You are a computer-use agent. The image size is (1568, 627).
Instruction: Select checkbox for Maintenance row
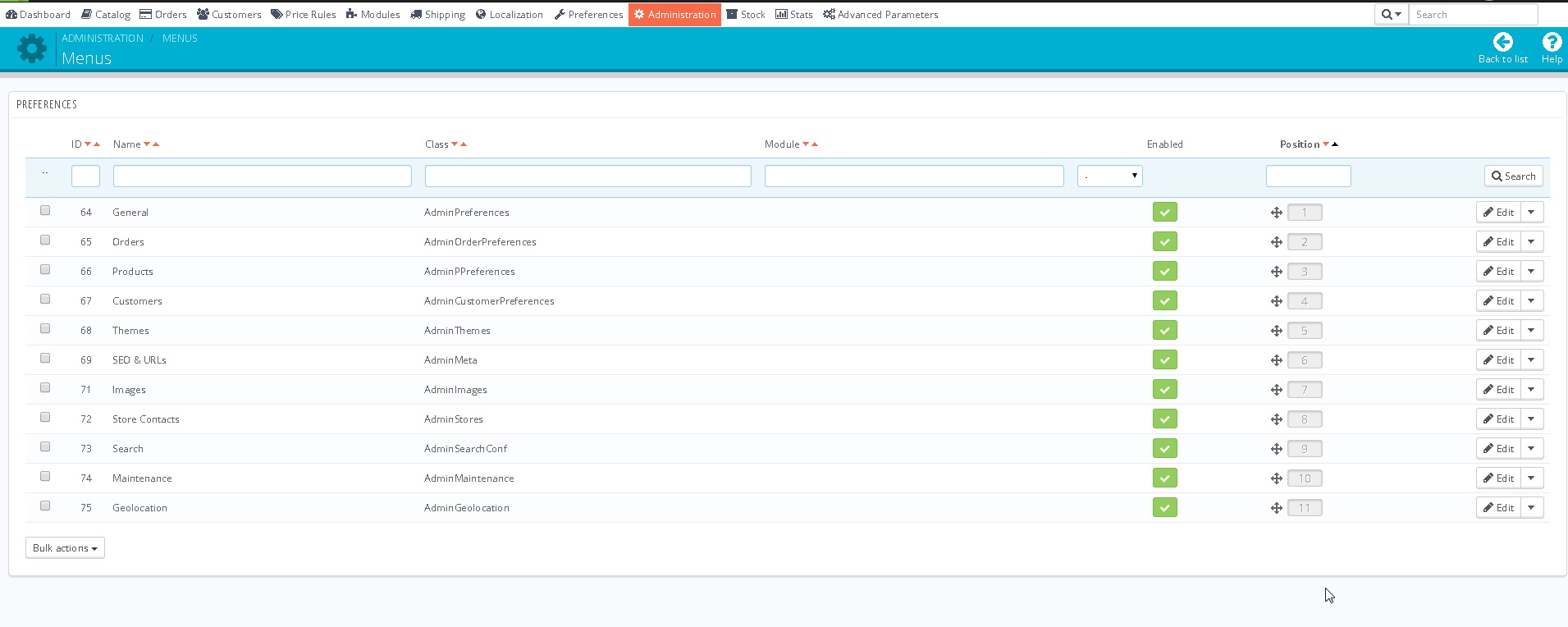click(45, 477)
